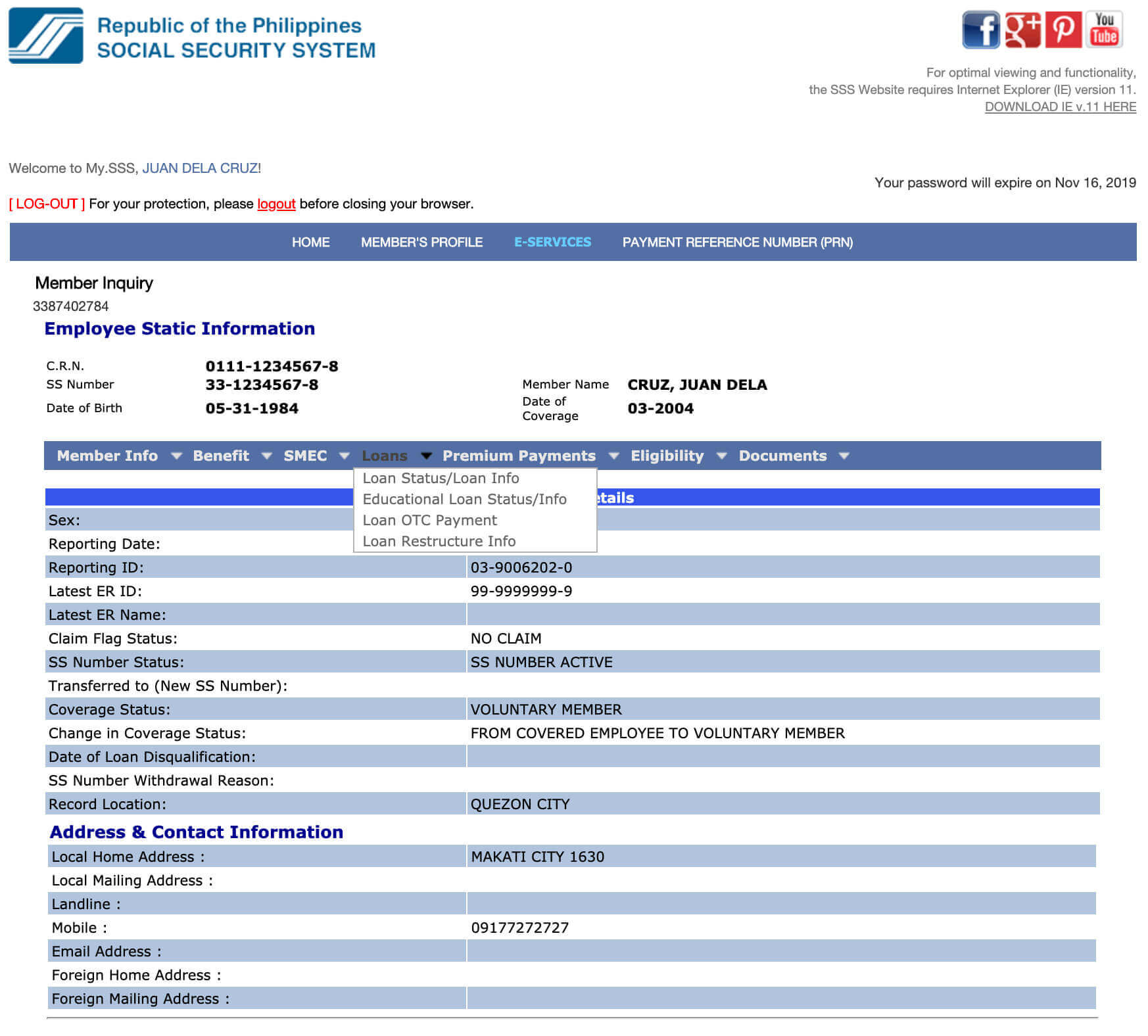The height and width of the screenshot is (1036, 1148).
Task: Open MEMBER'S PROFILE navigation tab
Action: (x=421, y=242)
